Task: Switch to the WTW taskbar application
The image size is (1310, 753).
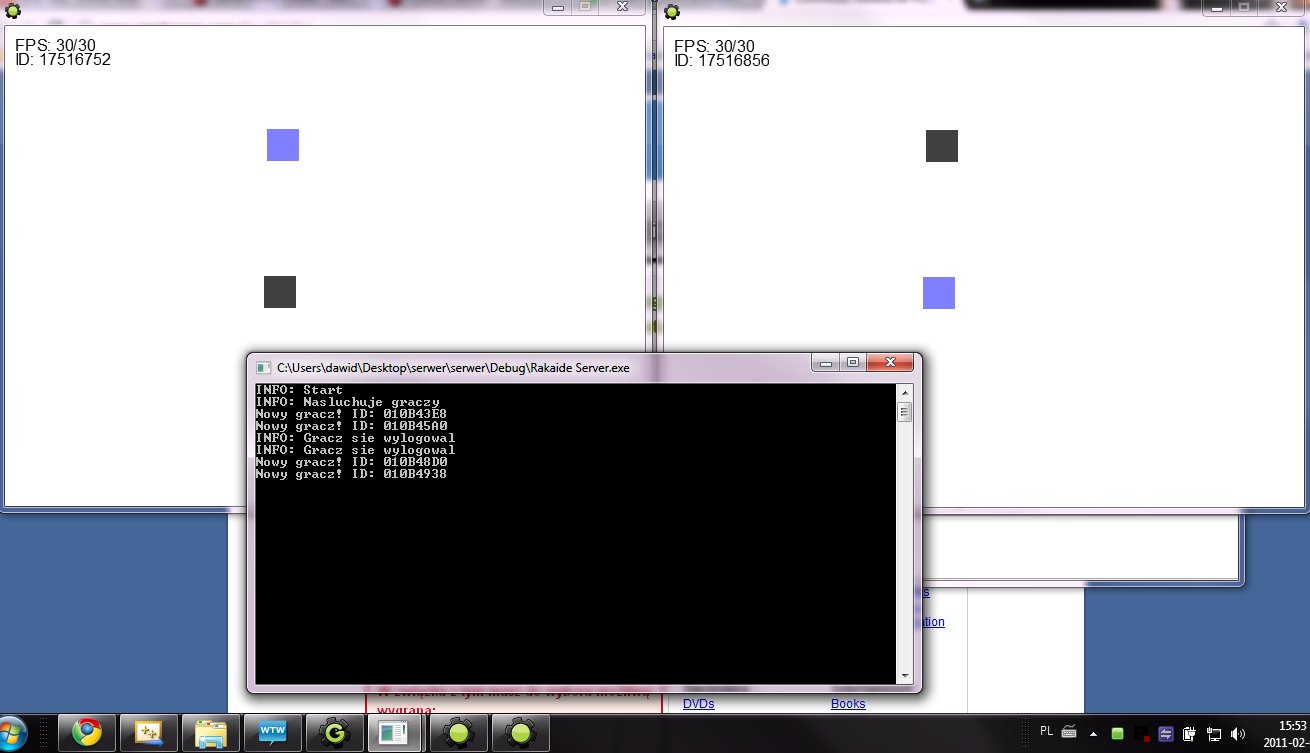Action: pos(272,734)
